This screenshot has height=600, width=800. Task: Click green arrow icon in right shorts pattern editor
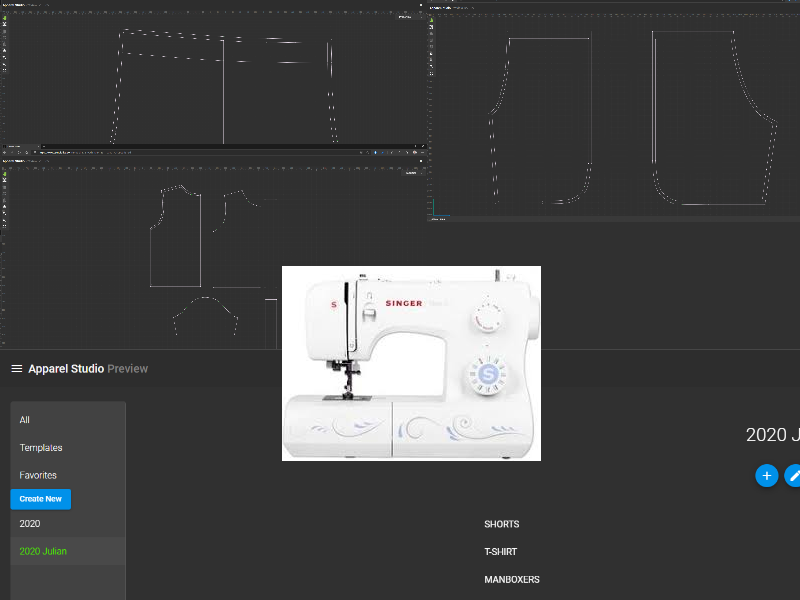click(x=431, y=20)
